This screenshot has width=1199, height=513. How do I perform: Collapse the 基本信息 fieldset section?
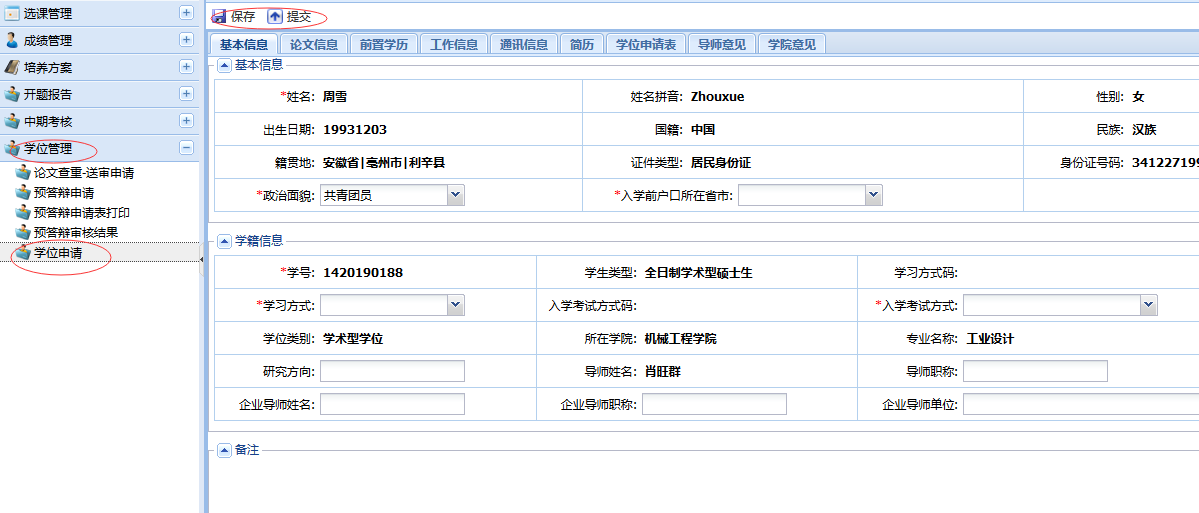224,66
